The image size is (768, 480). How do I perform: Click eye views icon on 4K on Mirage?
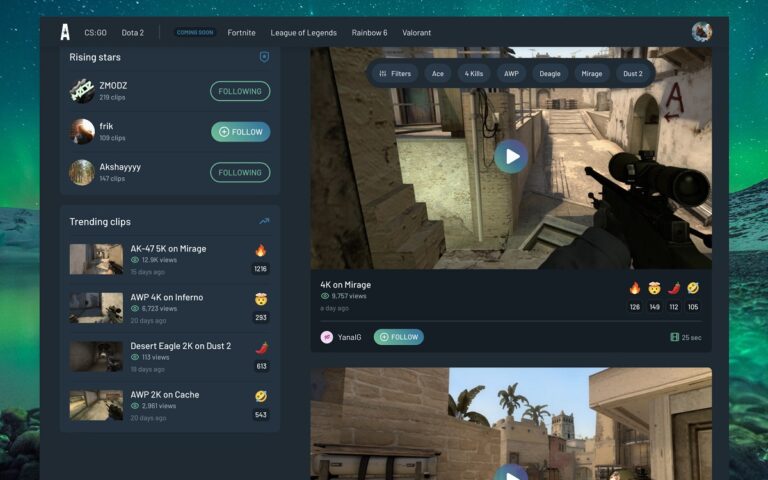(324, 296)
